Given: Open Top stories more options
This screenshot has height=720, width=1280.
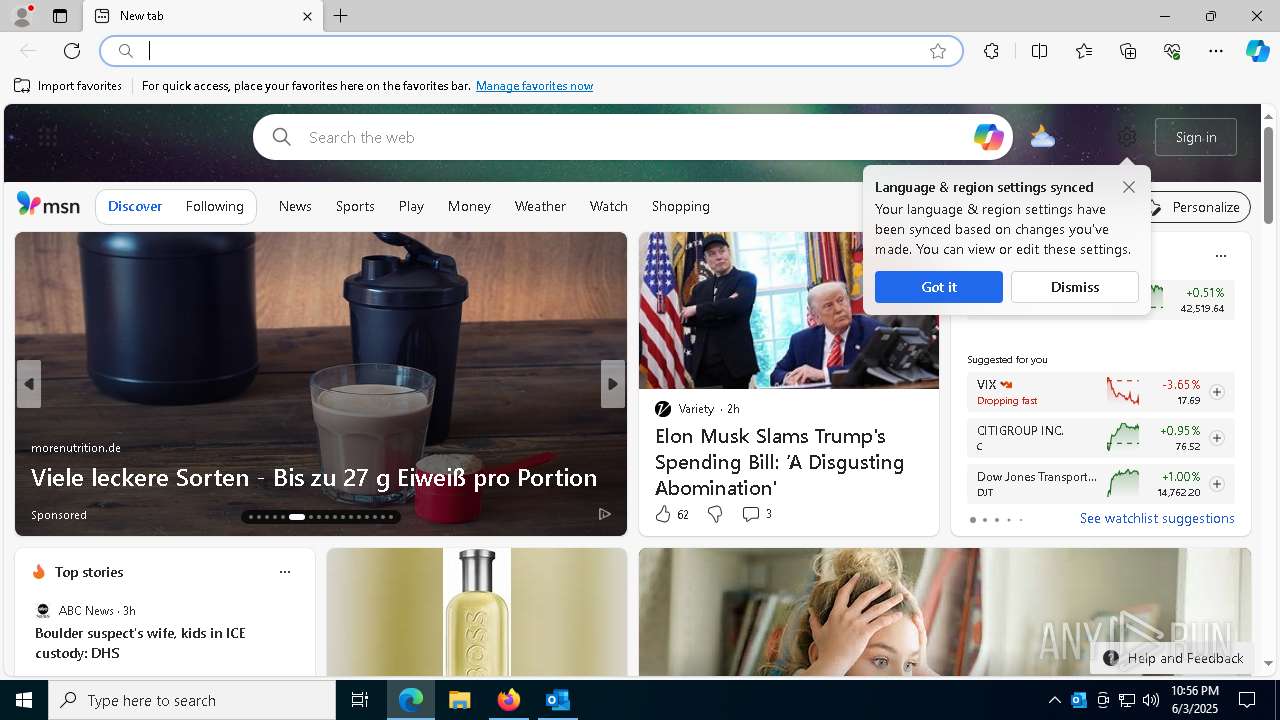Looking at the screenshot, I should (285, 572).
